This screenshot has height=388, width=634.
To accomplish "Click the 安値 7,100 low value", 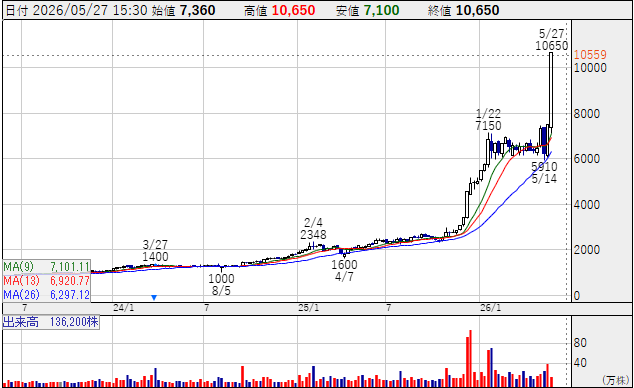I will click(368, 11).
